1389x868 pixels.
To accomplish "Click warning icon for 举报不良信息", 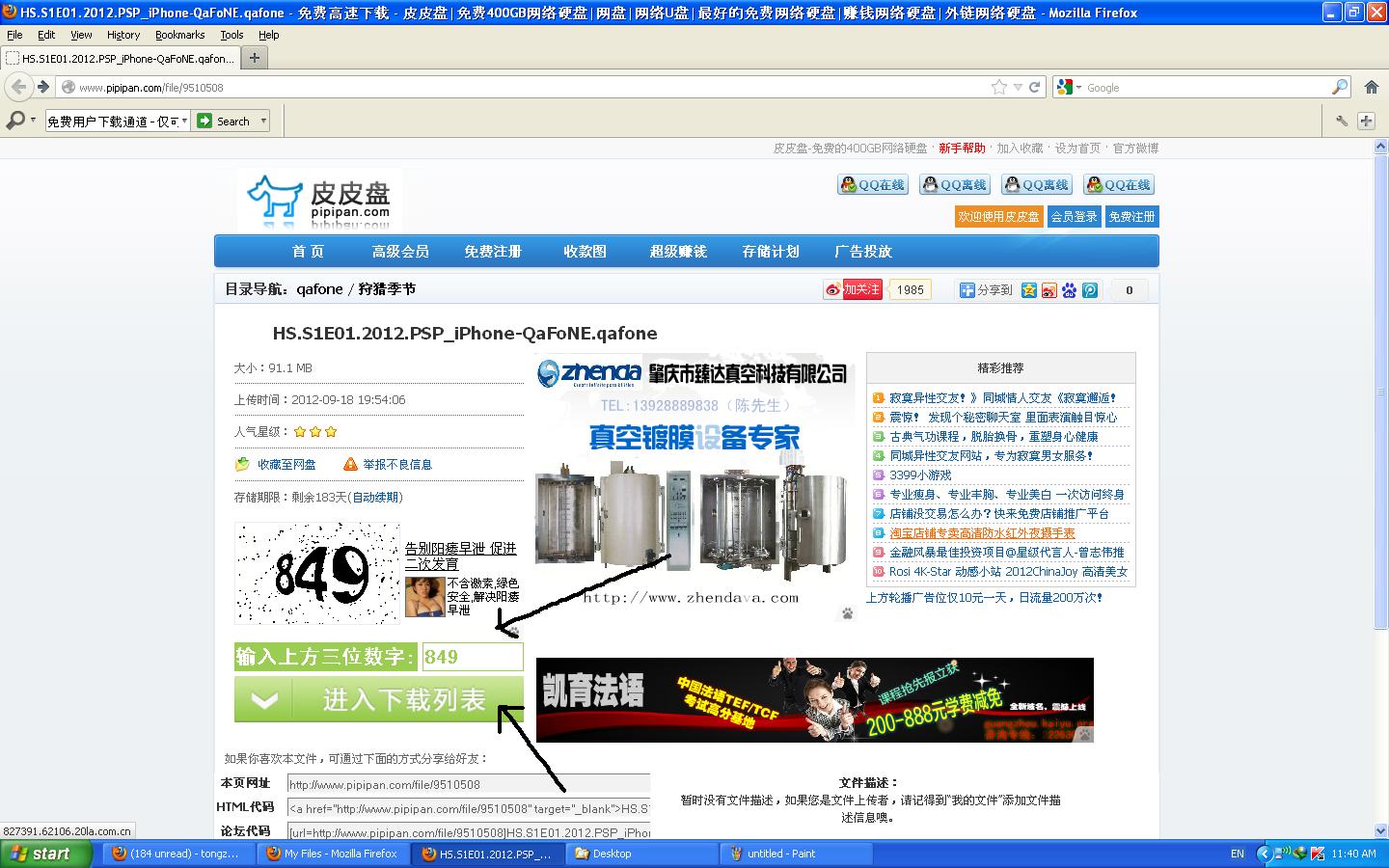I will (350, 464).
